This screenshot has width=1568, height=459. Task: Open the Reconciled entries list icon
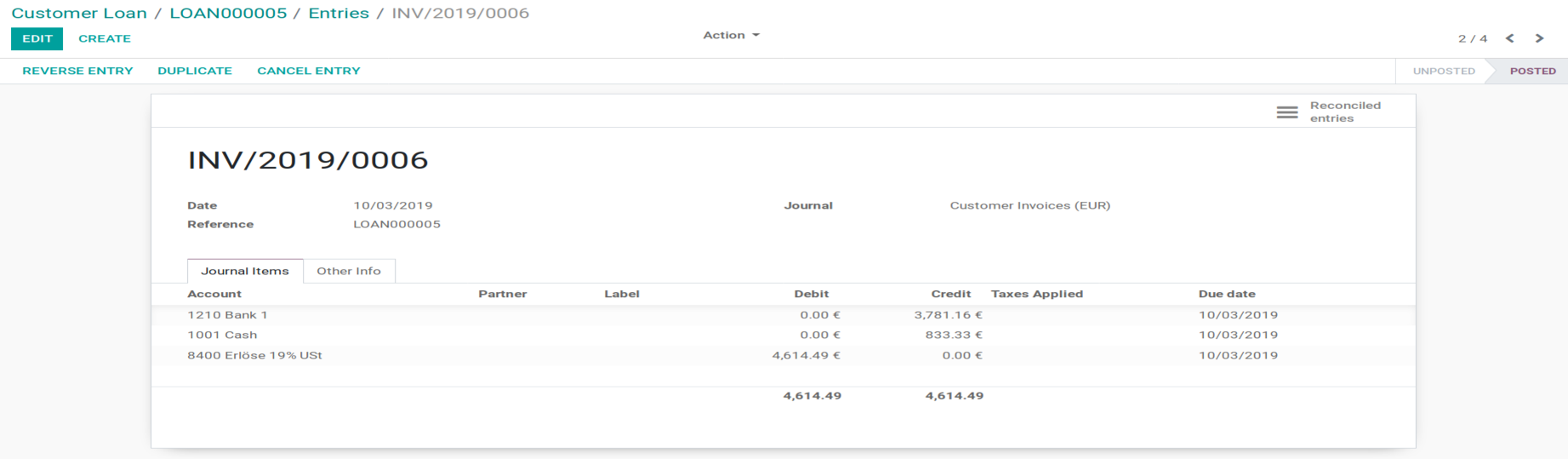coord(1286,112)
